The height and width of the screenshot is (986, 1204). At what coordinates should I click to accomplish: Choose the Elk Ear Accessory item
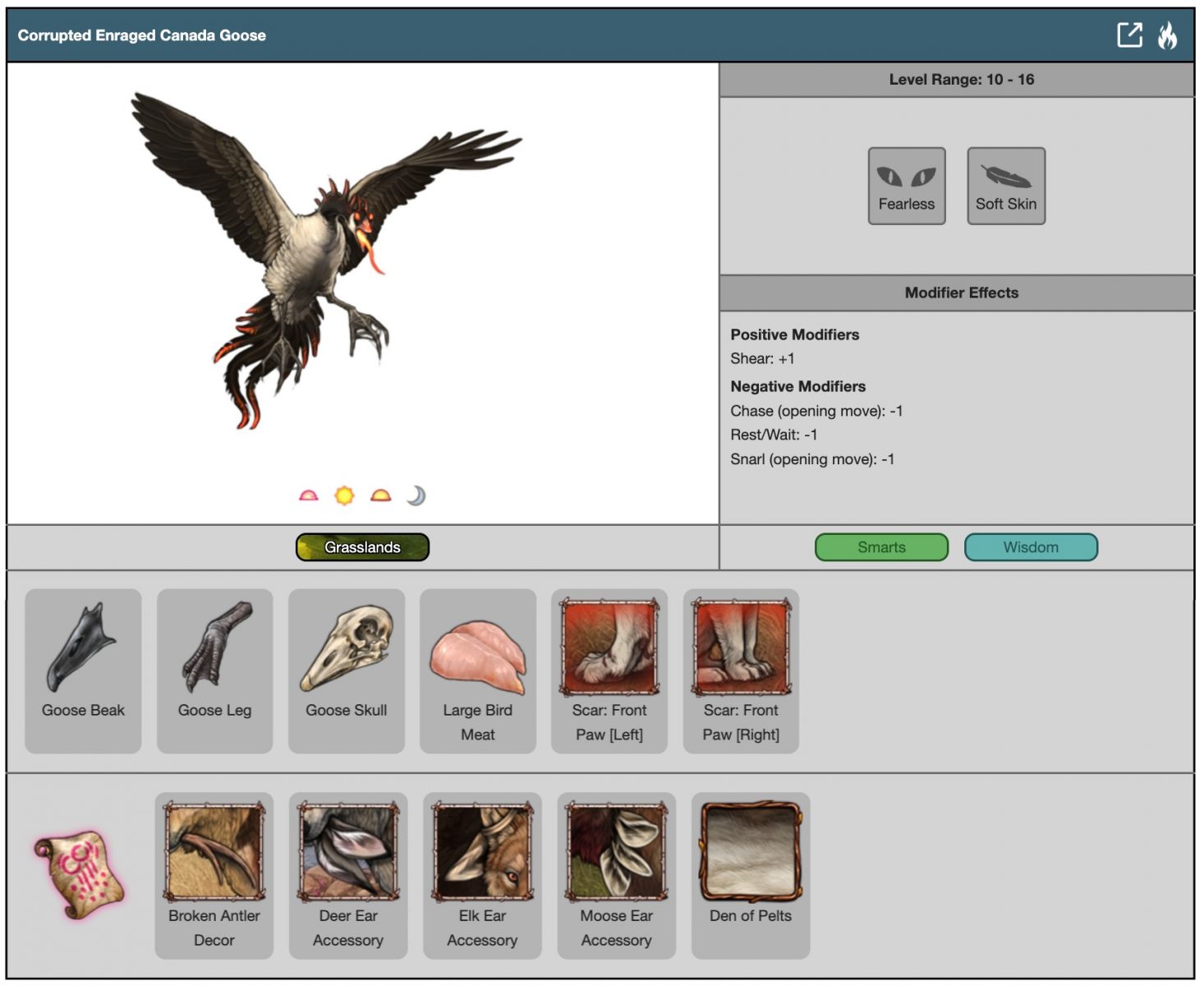[x=482, y=875]
